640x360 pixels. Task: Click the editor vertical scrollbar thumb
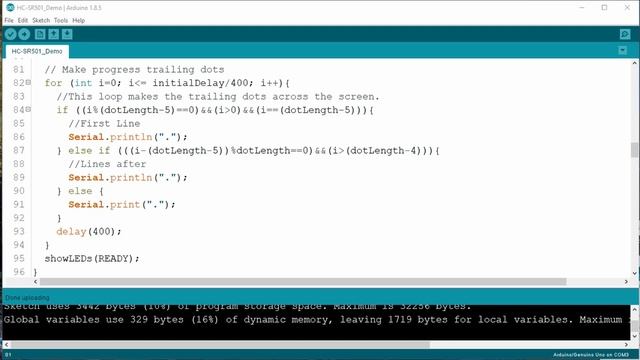click(634, 150)
